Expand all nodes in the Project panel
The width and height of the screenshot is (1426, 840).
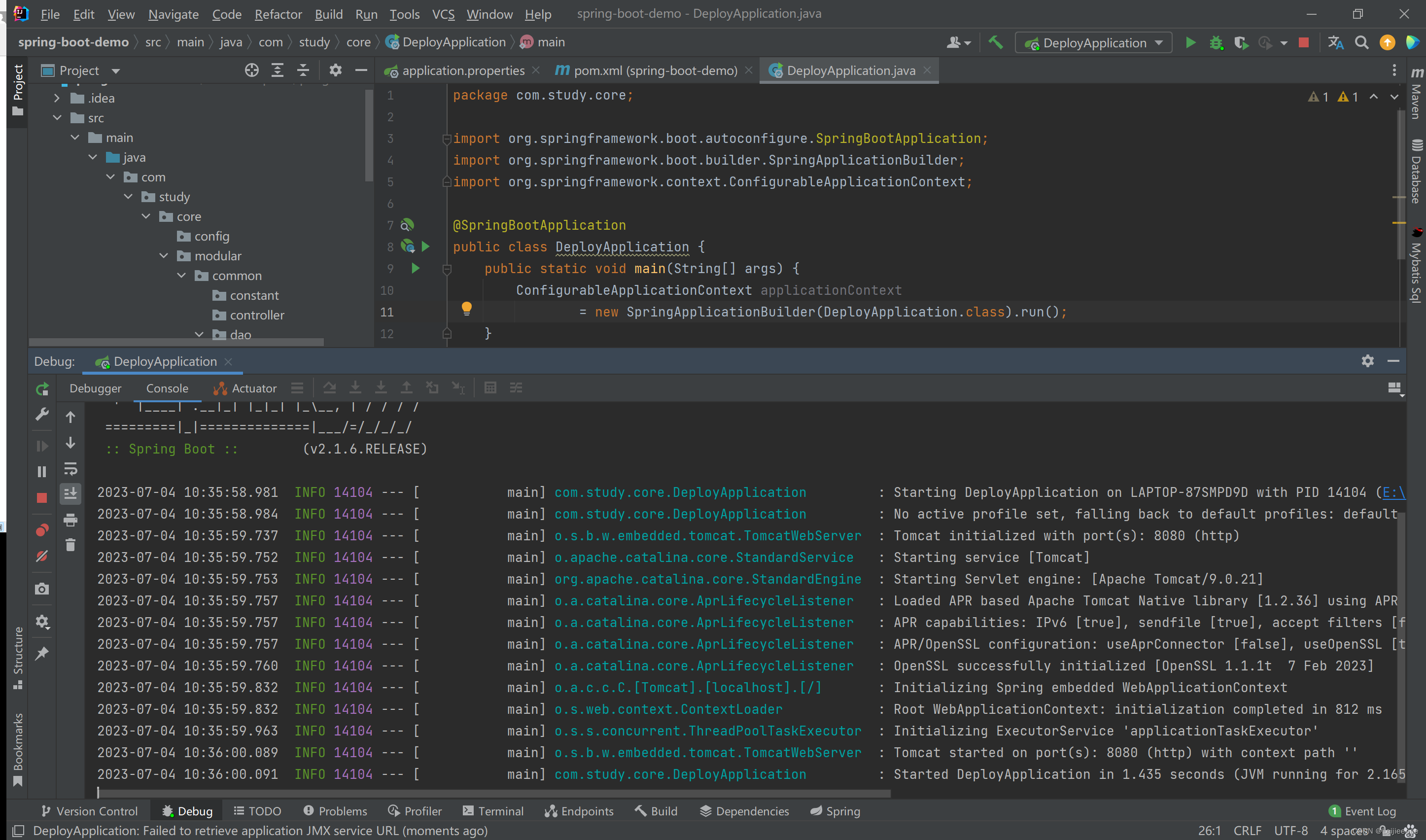click(x=278, y=70)
